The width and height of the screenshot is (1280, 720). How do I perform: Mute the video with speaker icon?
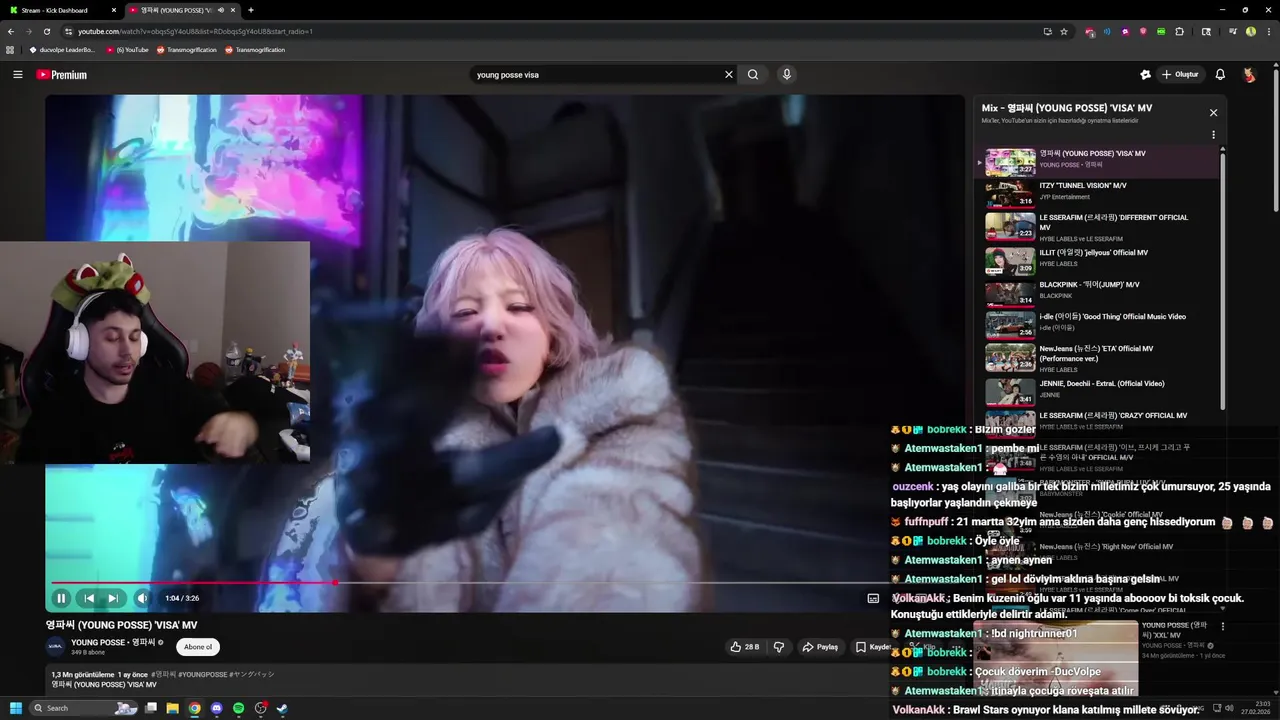click(x=142, y=598)
